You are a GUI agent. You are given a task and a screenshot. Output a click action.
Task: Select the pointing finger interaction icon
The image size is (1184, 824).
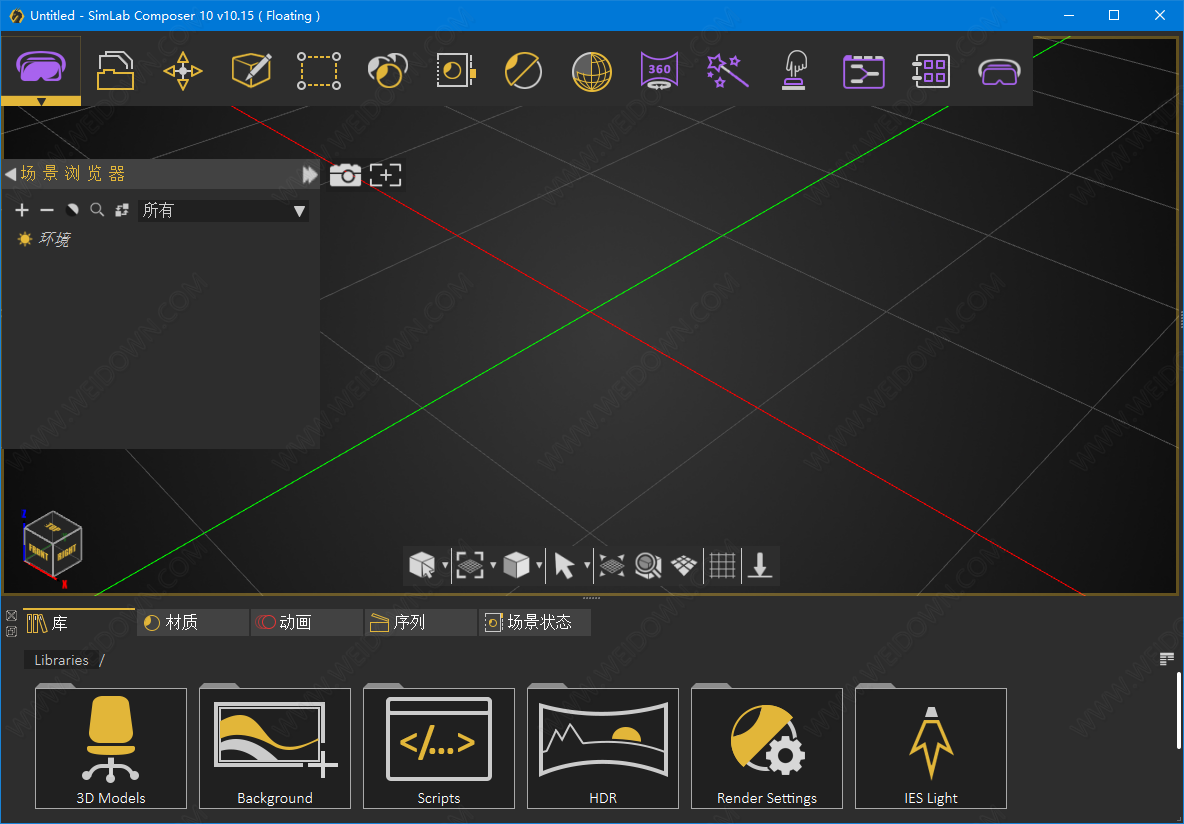[795, 71]
